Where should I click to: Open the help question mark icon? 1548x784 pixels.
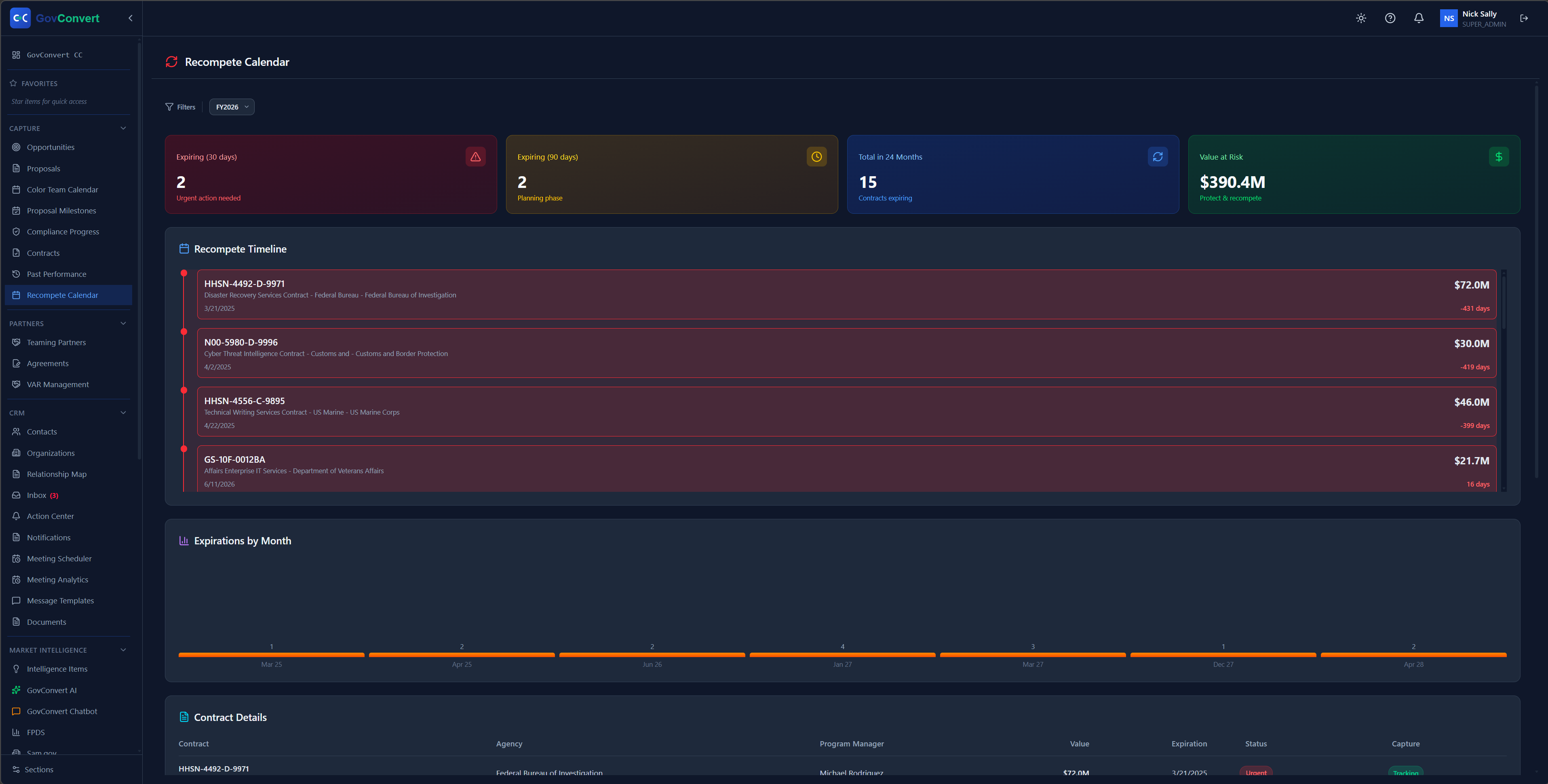pyautogui.click(x=1390, y=18)
